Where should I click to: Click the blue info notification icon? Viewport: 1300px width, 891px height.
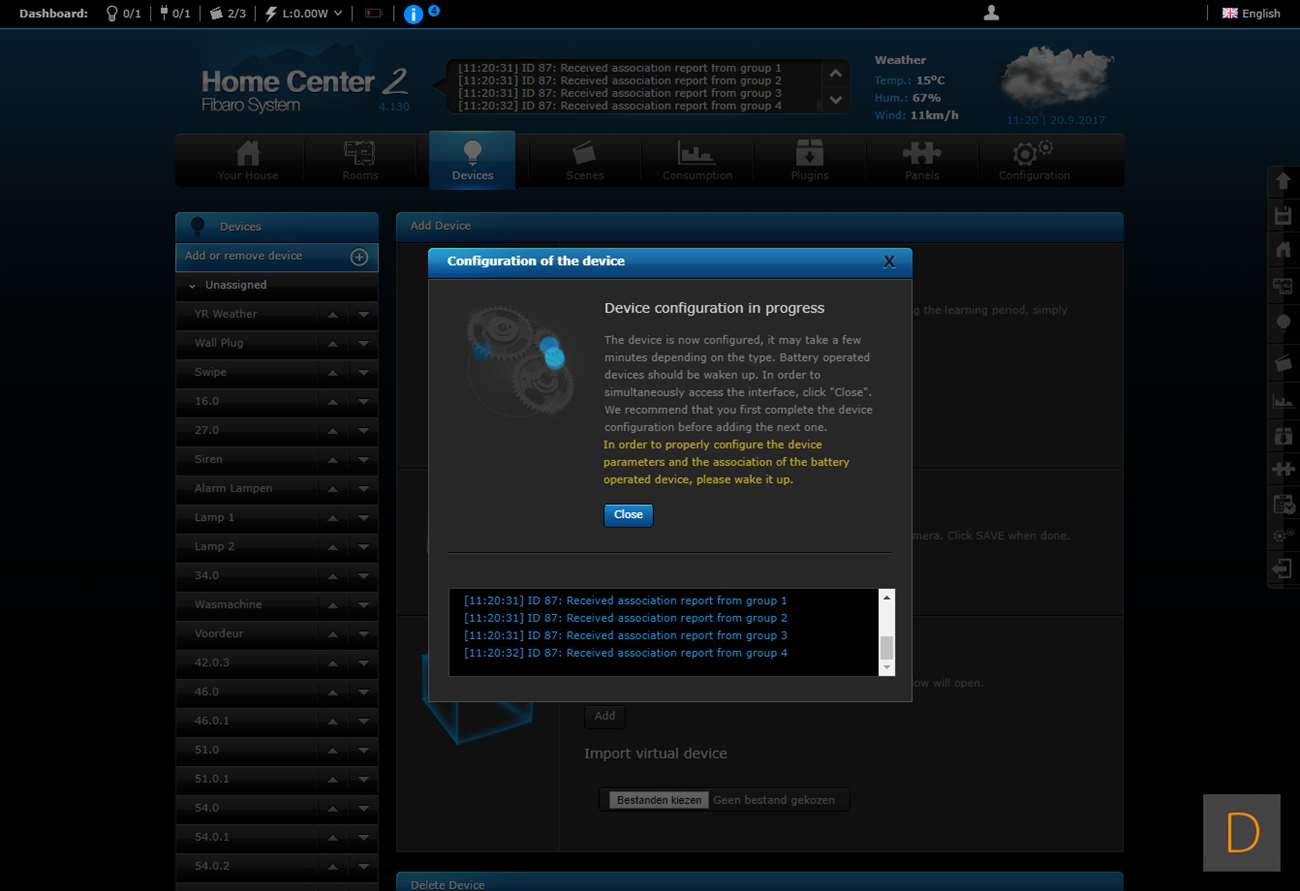(x=413, y=14)
